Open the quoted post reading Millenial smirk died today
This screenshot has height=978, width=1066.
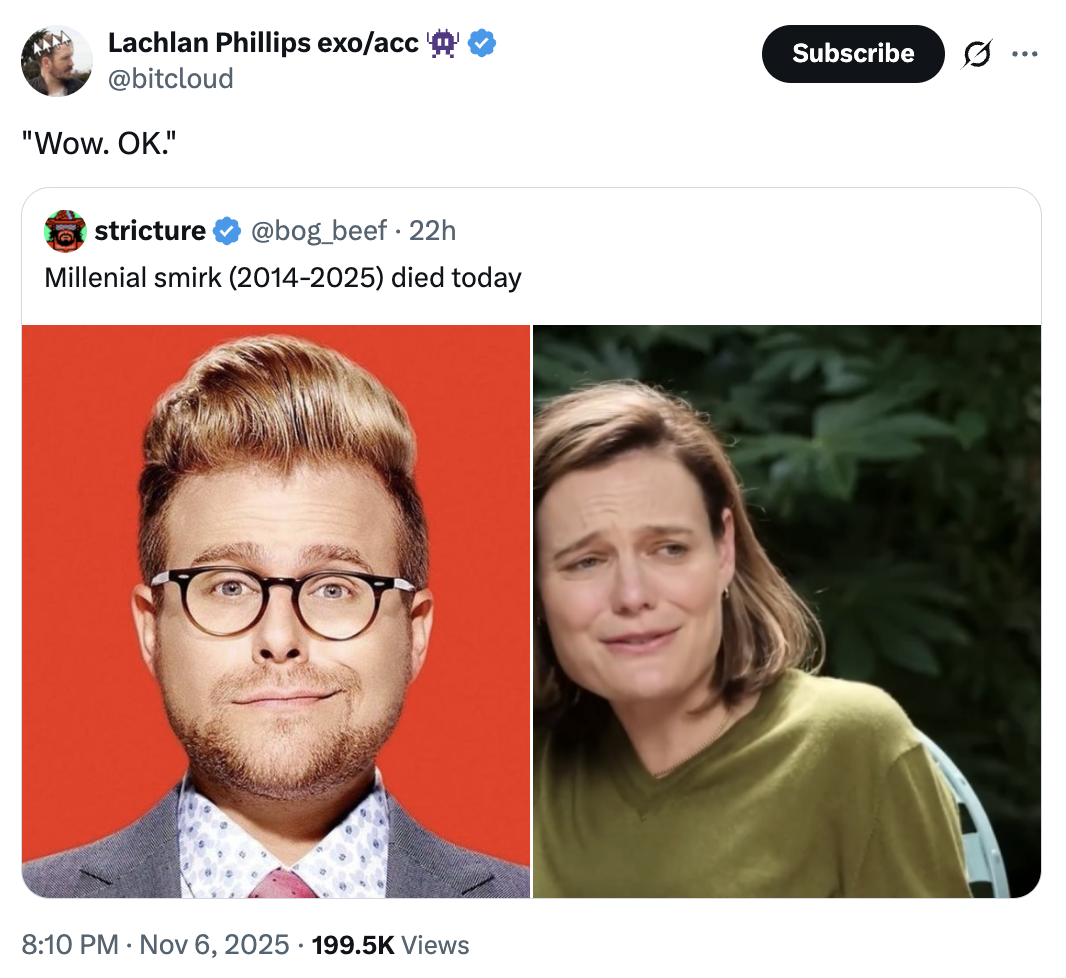[x=282, y=278]
